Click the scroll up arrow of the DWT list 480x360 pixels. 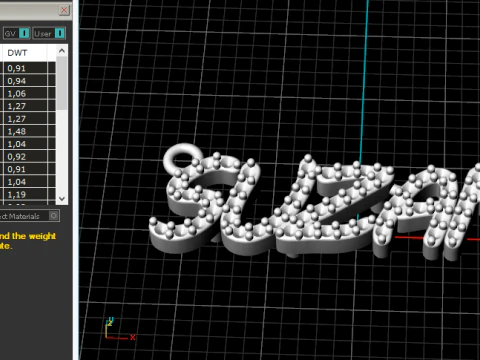[62, 51]
